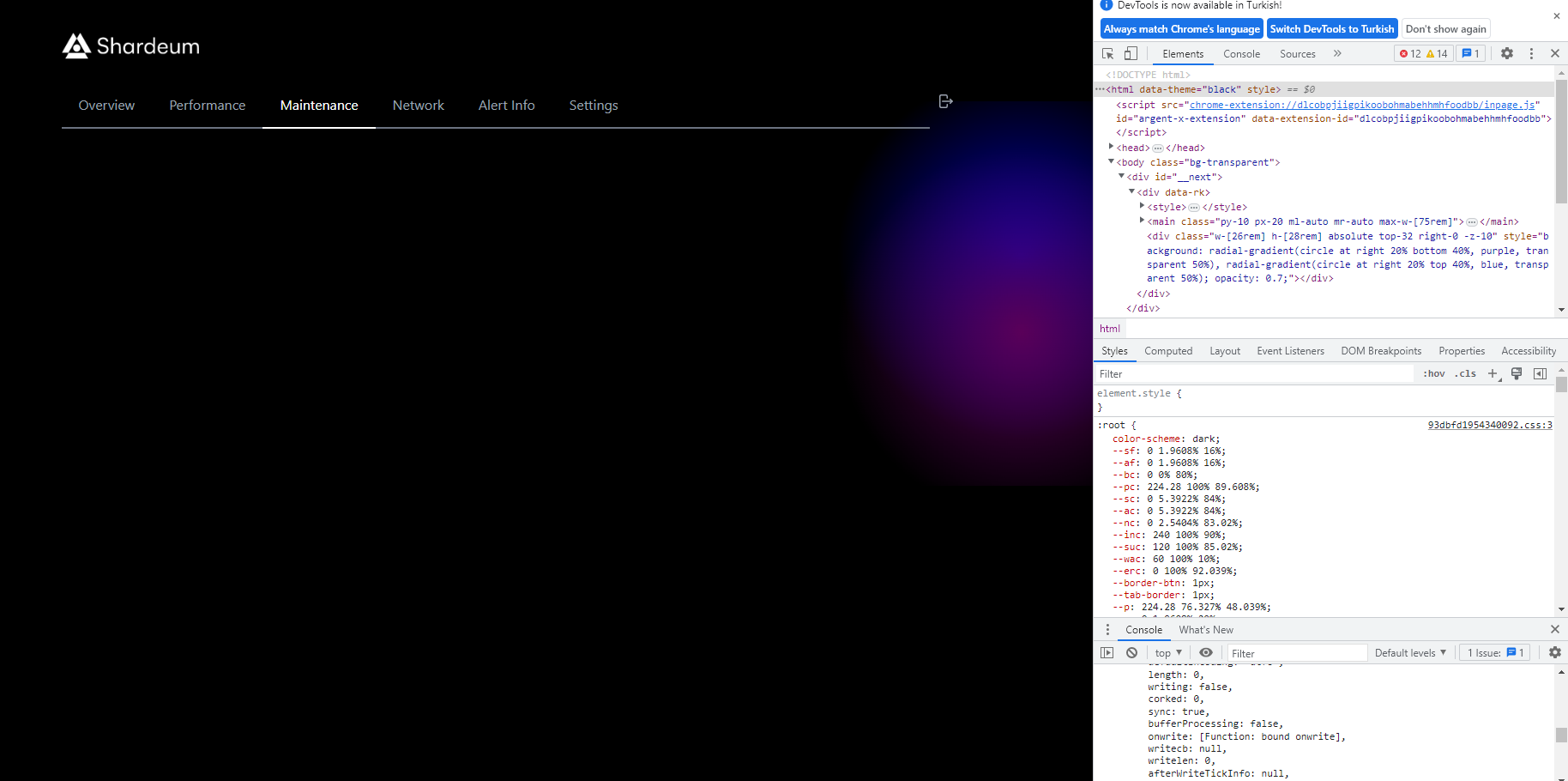Toggle the console sidebar panel
Viewport: 1568px width, 781px height.
click(x=1107, y=652)
